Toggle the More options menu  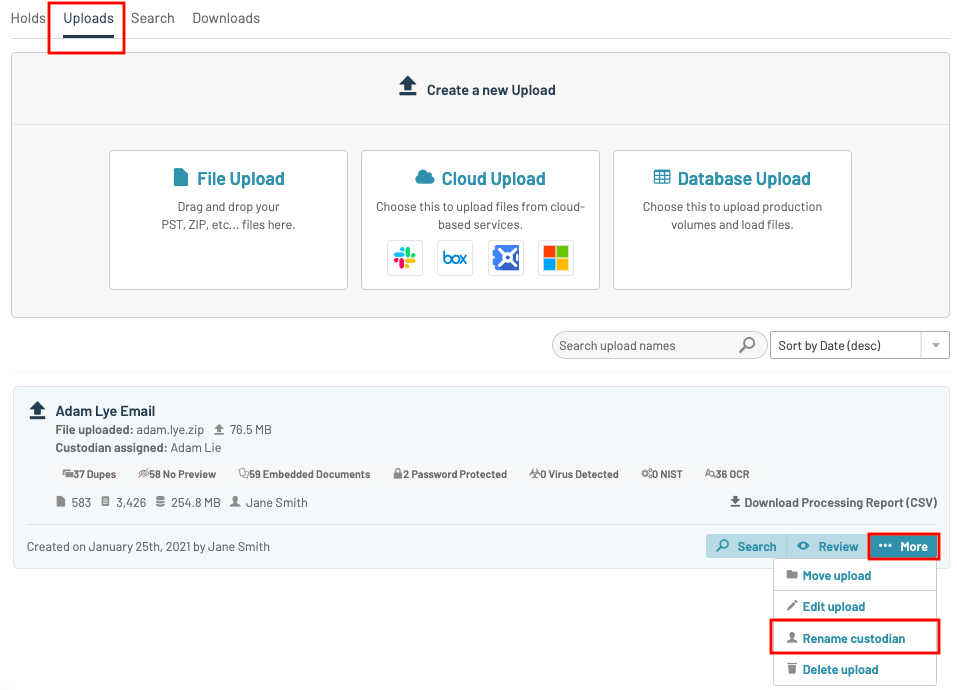tap(903, 546)
